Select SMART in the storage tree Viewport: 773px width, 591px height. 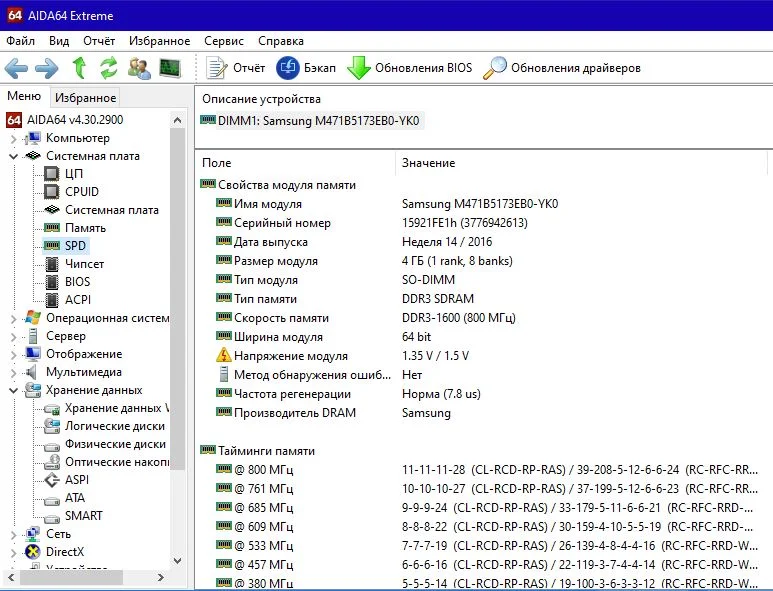[83, 516]
